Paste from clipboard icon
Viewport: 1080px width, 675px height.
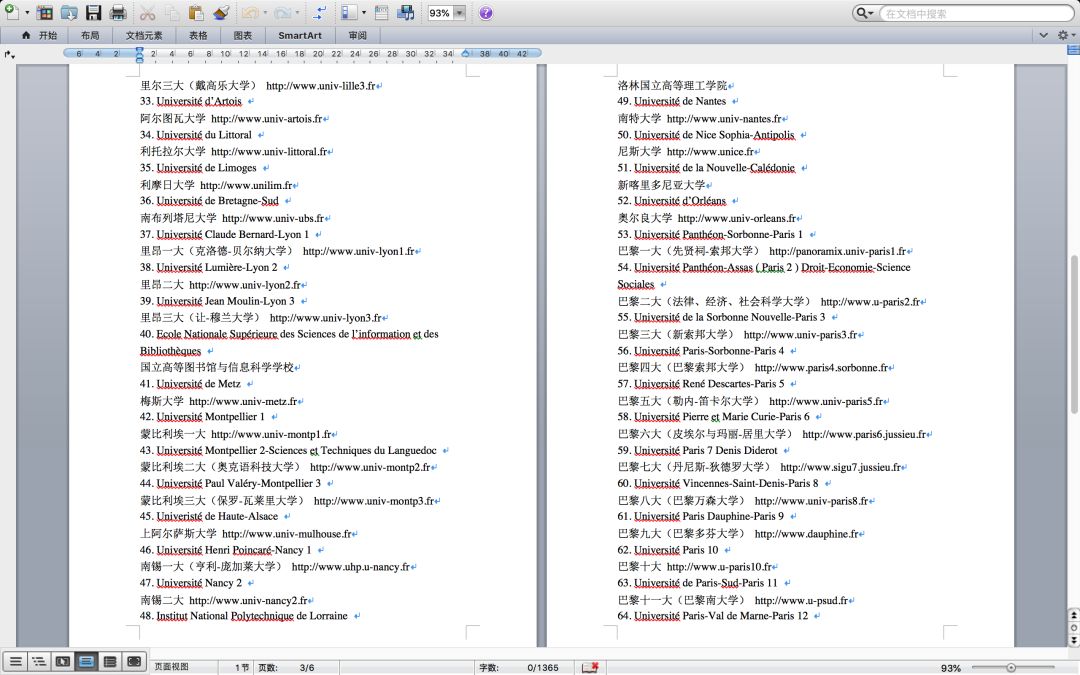click(196, 12)
